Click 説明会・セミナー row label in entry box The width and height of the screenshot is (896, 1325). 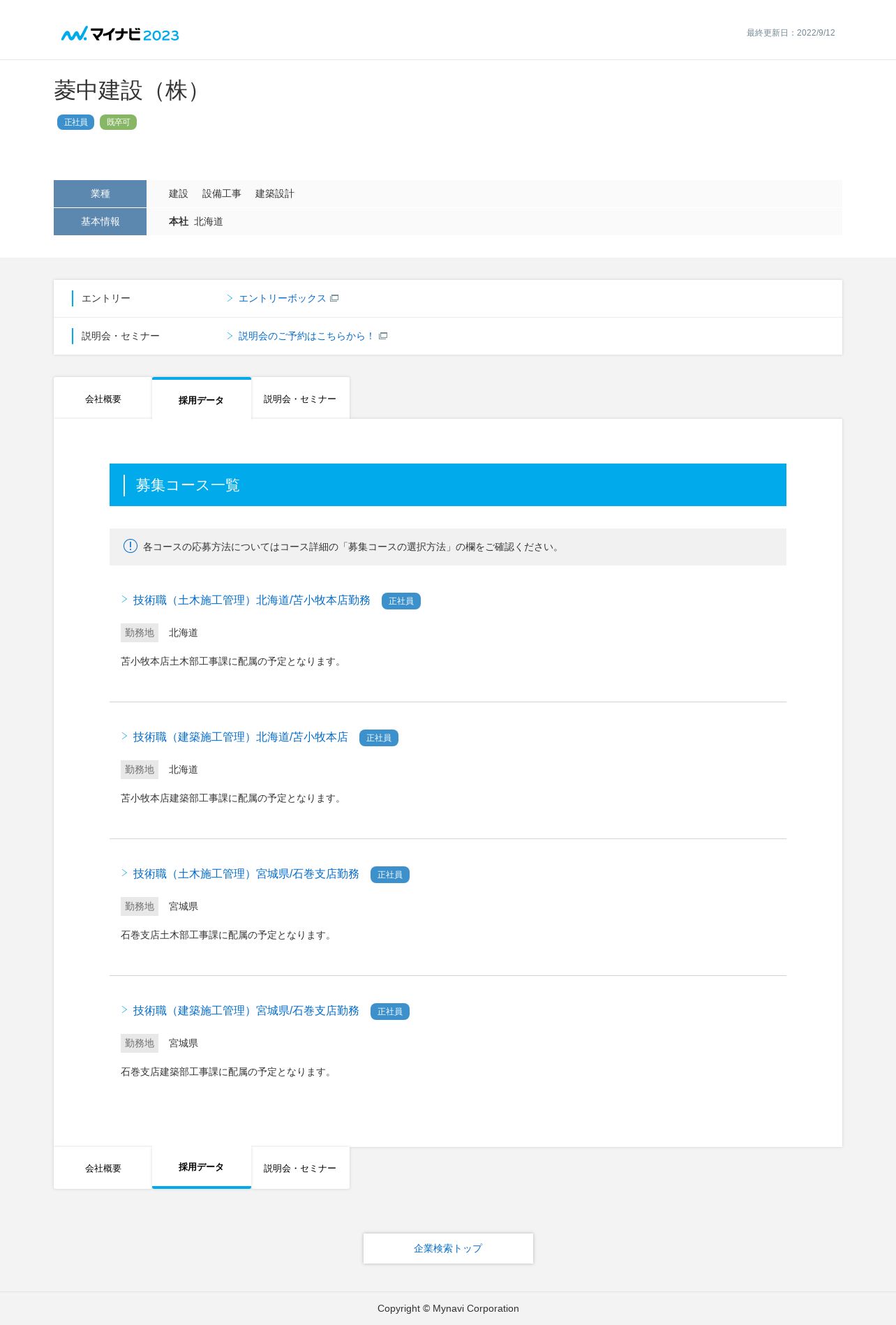[121, 336]
